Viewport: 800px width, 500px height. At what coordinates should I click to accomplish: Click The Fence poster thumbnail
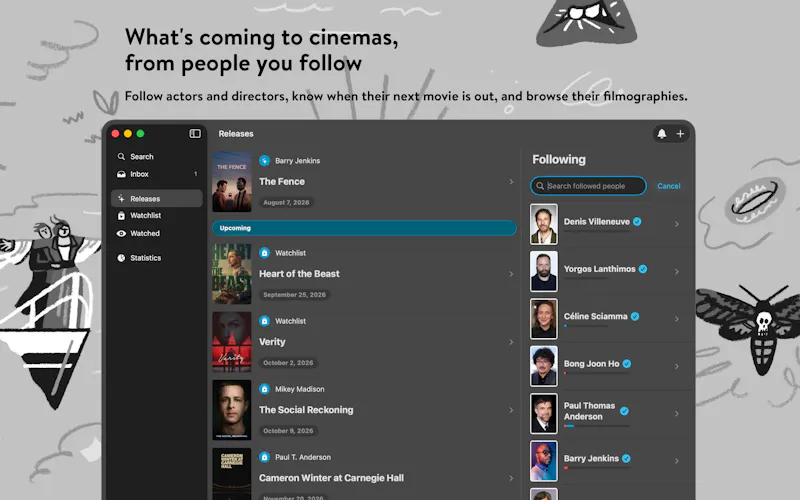click(x=232, y=182)
